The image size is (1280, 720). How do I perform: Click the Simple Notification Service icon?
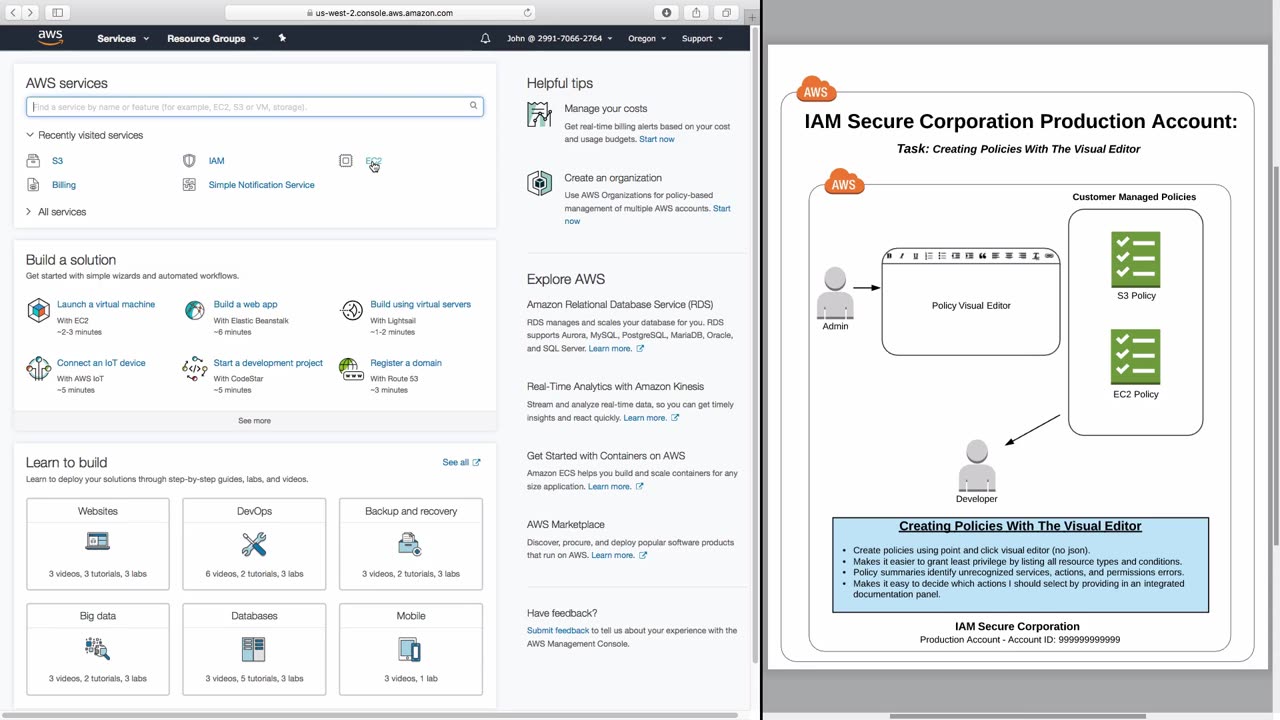coord(189,185)
